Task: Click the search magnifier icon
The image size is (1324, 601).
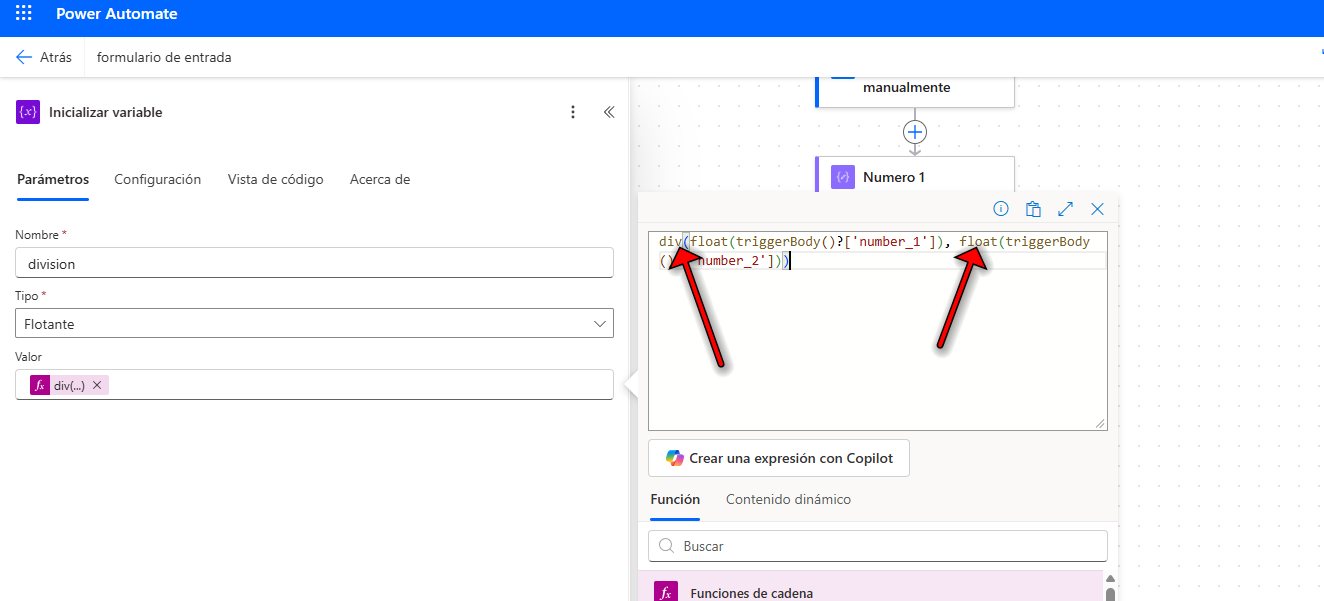Action: pos(666,546)
